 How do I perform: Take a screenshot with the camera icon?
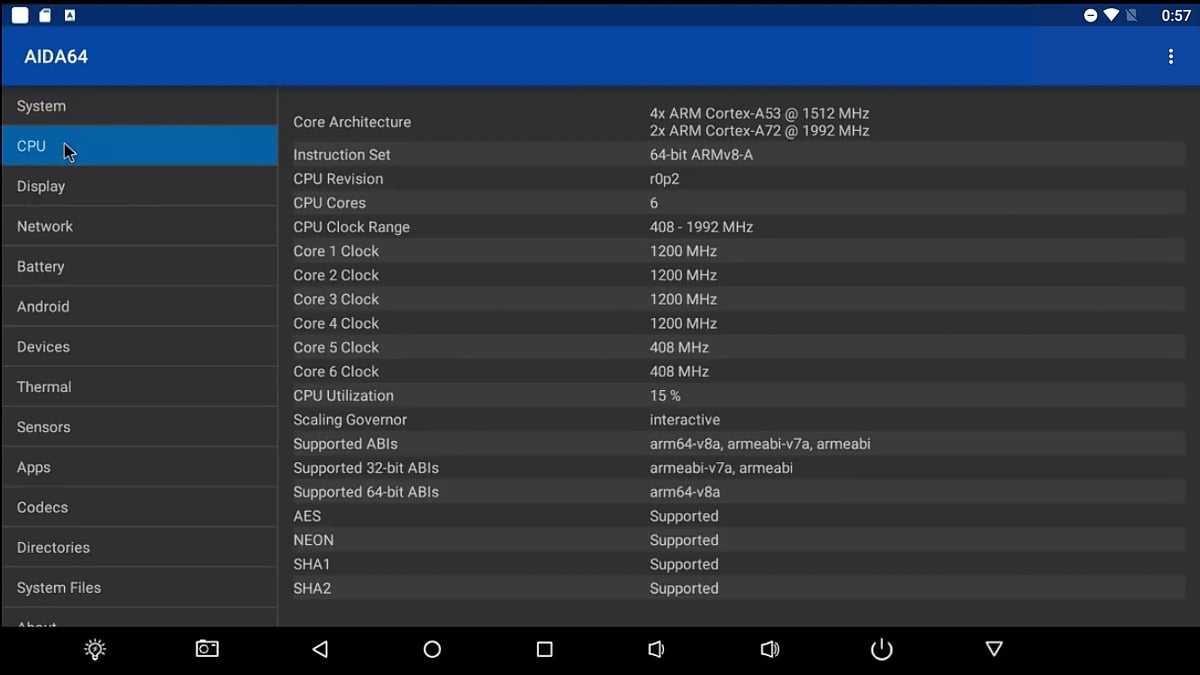(x=207, y=649)
